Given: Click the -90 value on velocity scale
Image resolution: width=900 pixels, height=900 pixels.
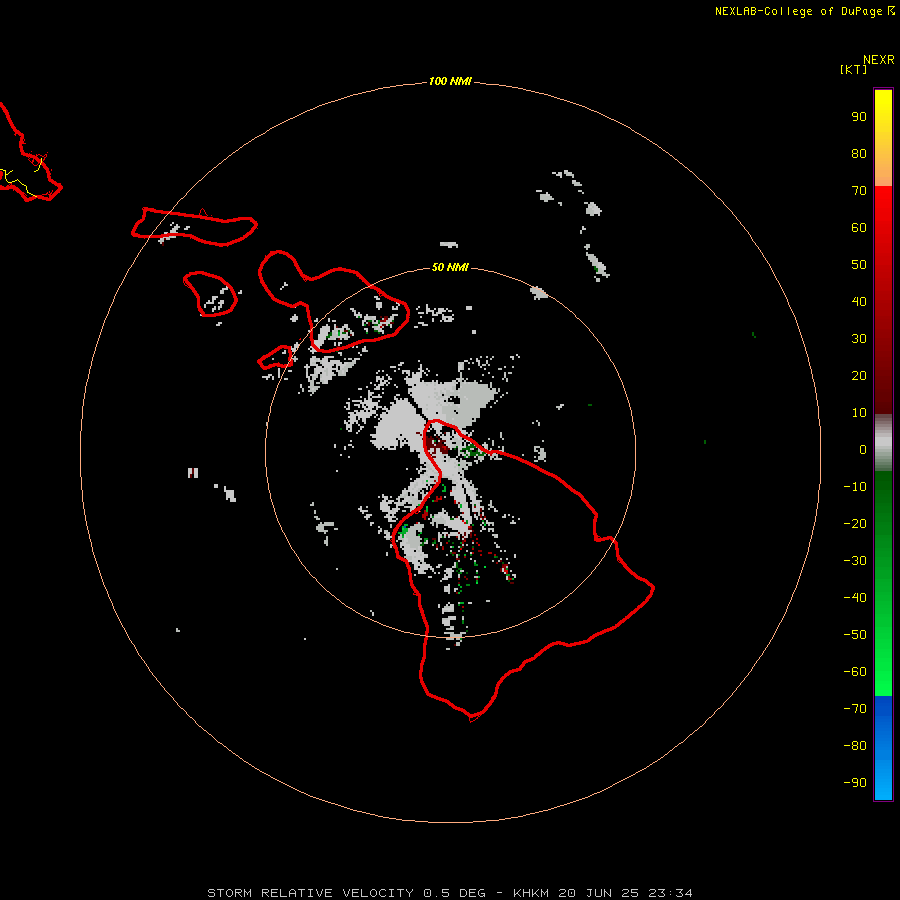Looking at the screenshot, I should [x=855, y=783].
